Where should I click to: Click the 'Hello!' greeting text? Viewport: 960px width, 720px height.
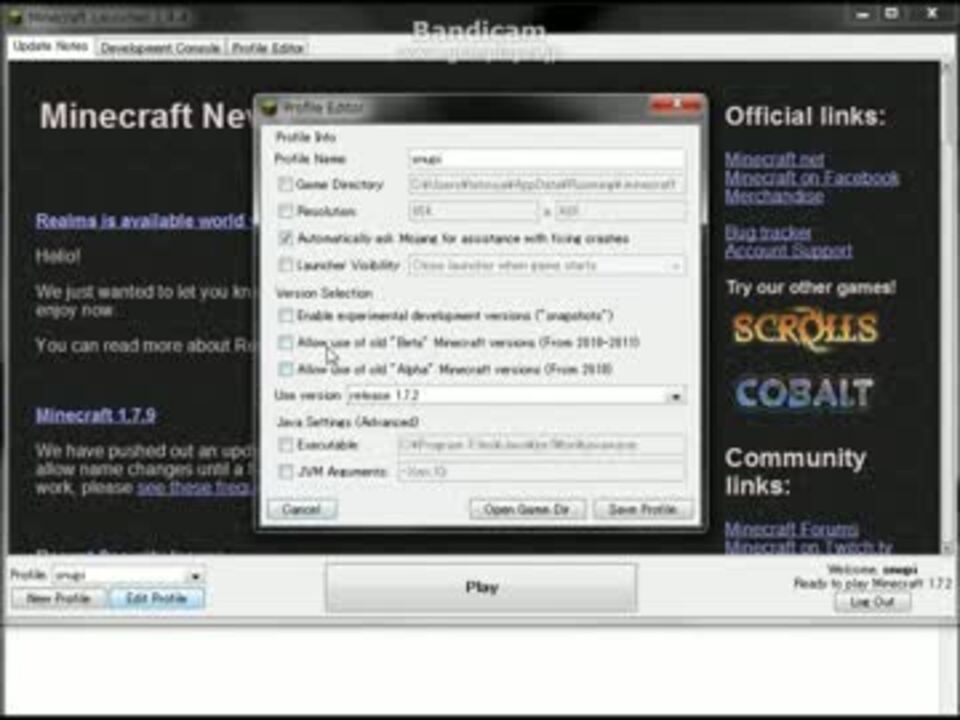coord(58,256)
